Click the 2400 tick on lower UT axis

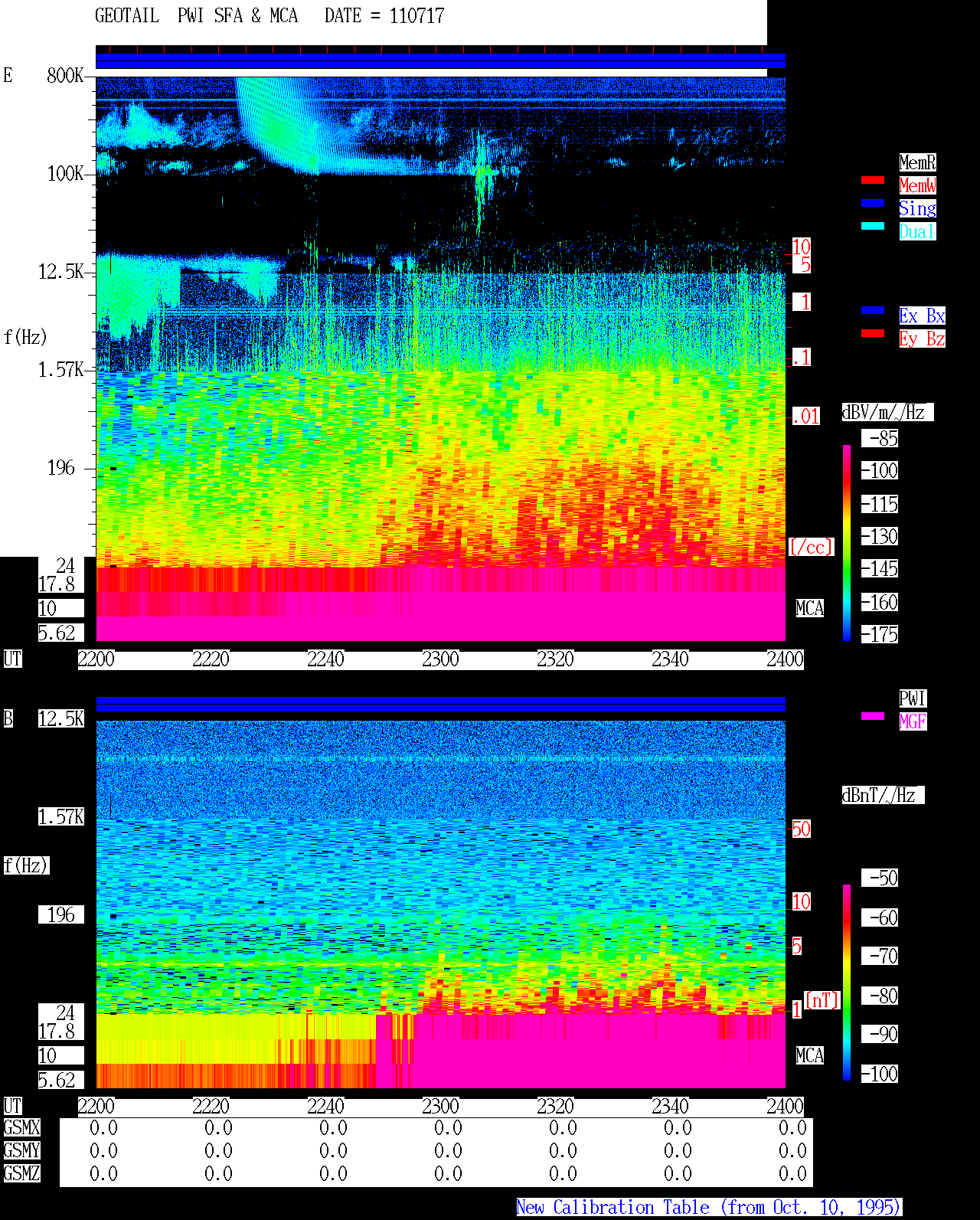pos(785,1106)
